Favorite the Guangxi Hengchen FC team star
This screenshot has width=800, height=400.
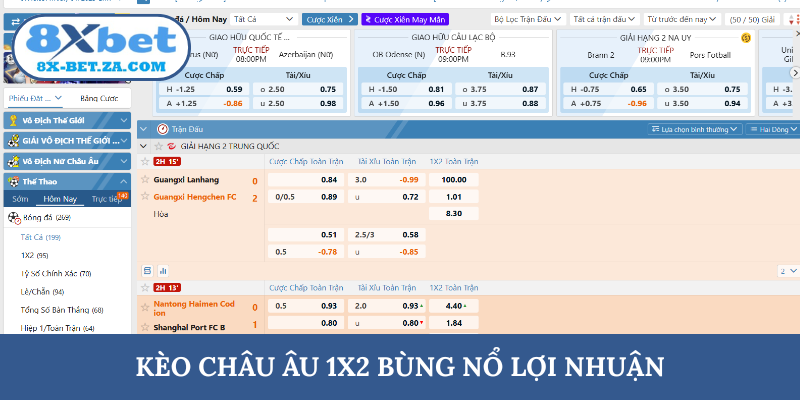pos(145,196)
